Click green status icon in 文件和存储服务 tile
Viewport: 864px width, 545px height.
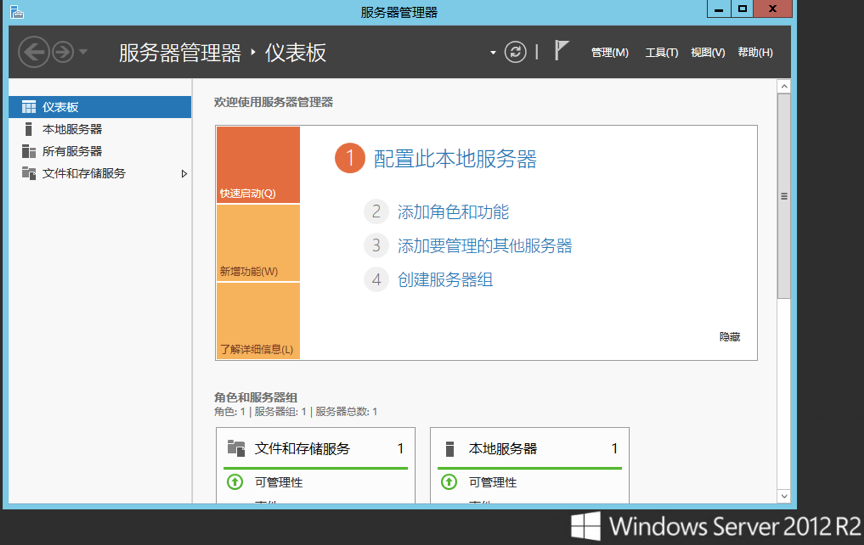click(x=235, y=482)
